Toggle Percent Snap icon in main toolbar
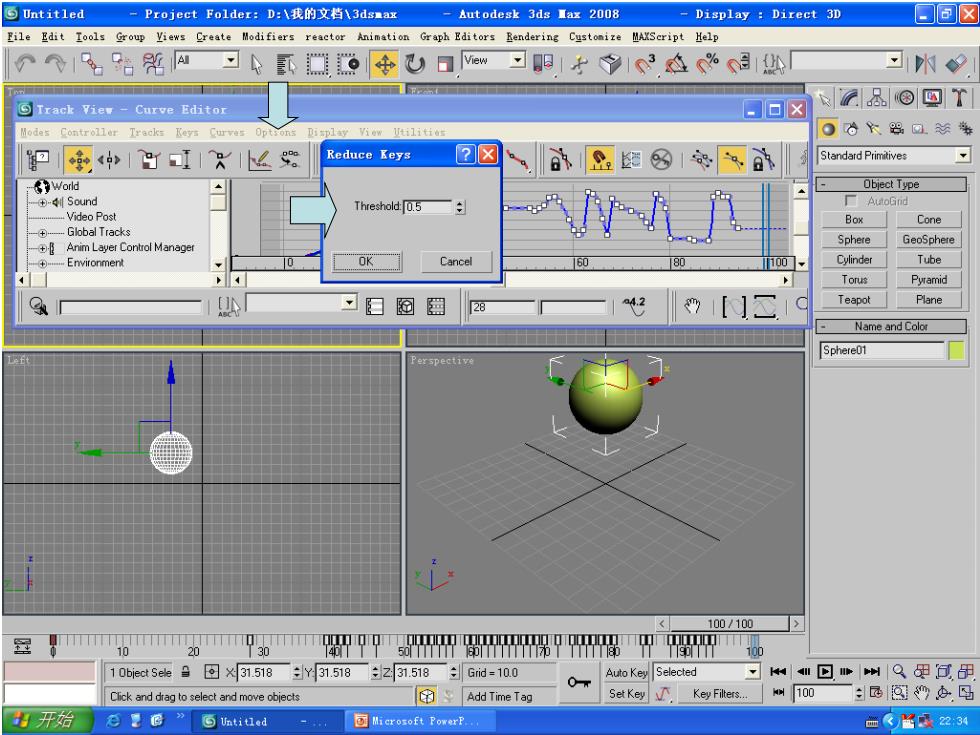The width and height of the screenshot is (980, 735). [707, 63]
